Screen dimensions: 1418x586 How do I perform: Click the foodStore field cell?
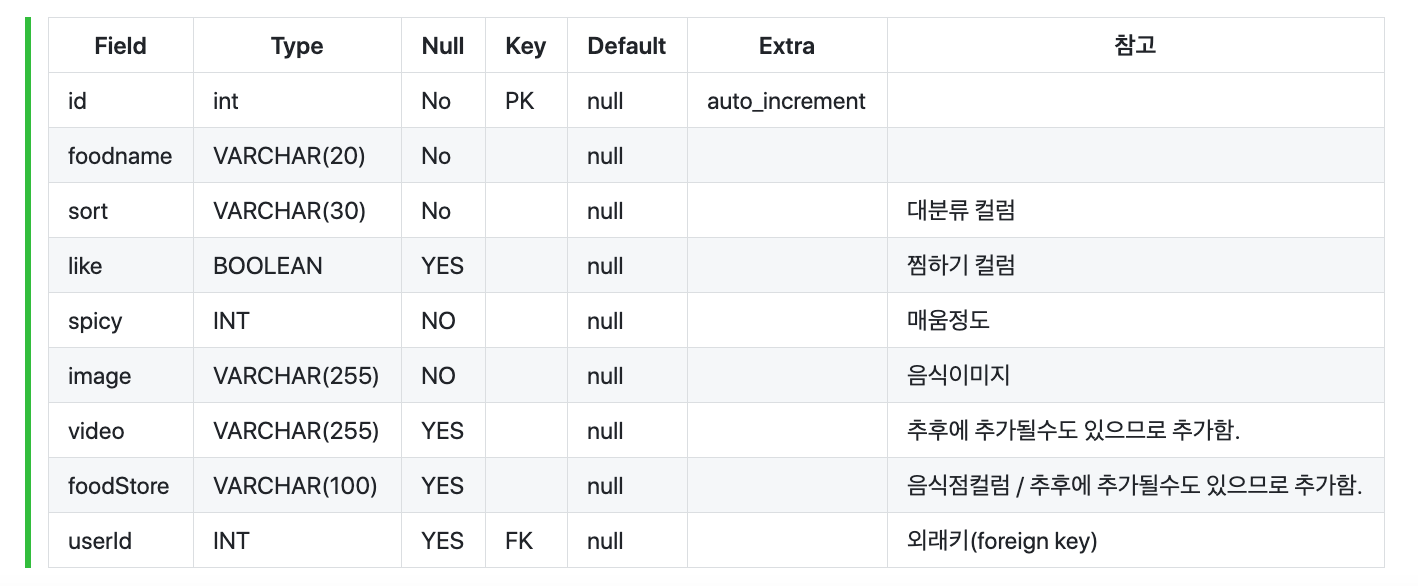click(121, 486)
